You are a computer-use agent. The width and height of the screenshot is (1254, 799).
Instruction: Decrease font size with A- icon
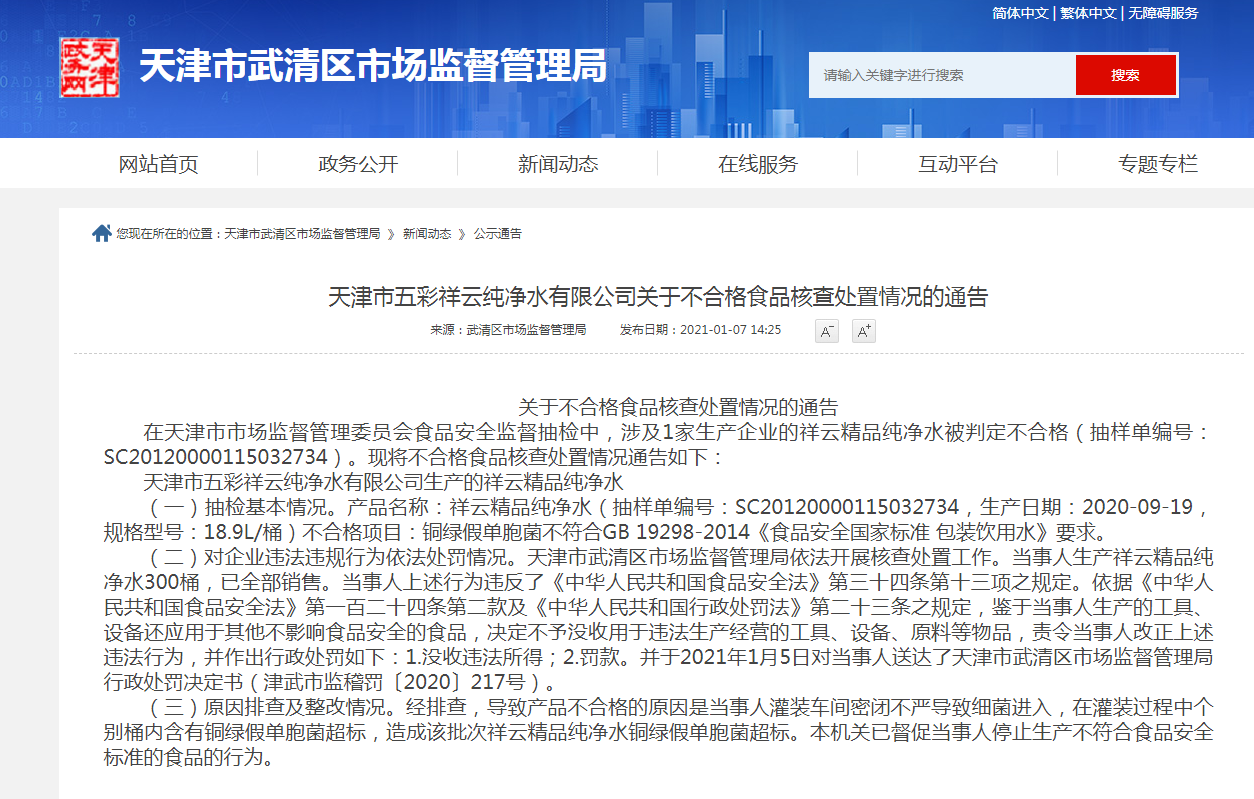pos(827,331)
